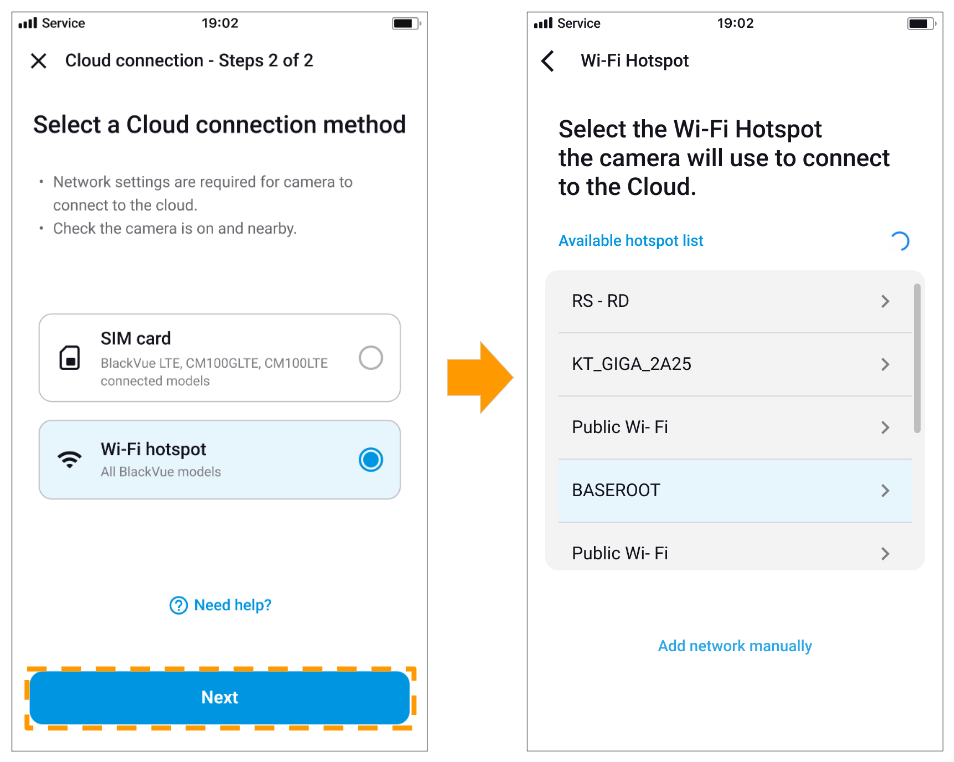Go back from Wi-Fi Hotspot screen
Image resolution: width=954 pixels, height=762 pixels.
point(548,61)
